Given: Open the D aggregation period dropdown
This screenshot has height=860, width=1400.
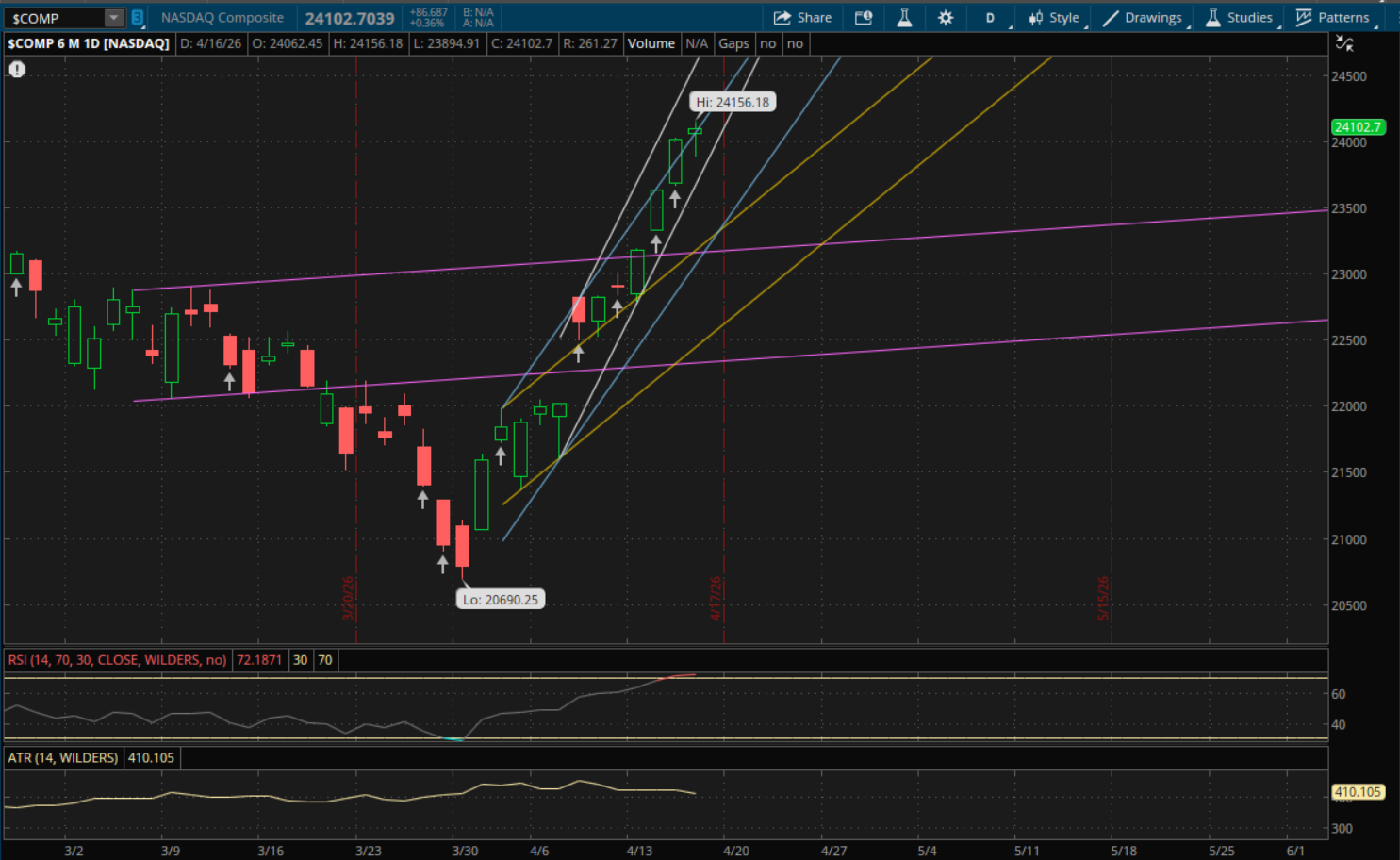Looking at the screenshot, I should tap(991, 18).
